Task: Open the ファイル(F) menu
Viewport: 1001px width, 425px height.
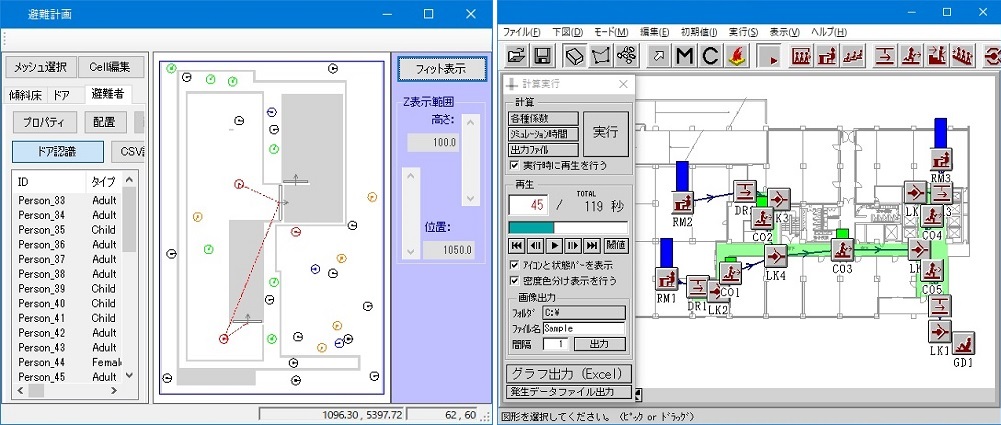Action: click(x=522, y=32)
